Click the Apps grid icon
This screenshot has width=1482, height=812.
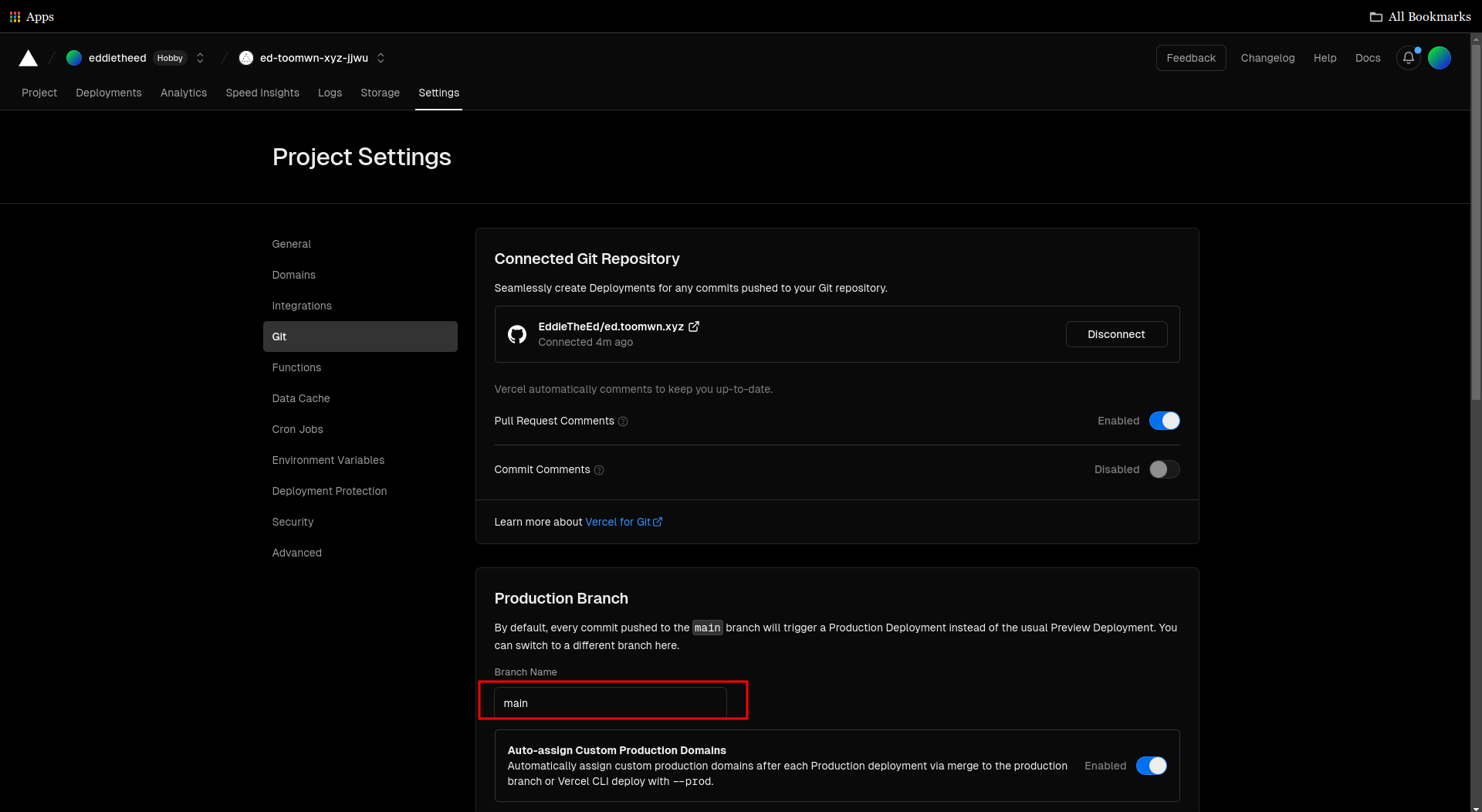[x=15, y=16]
